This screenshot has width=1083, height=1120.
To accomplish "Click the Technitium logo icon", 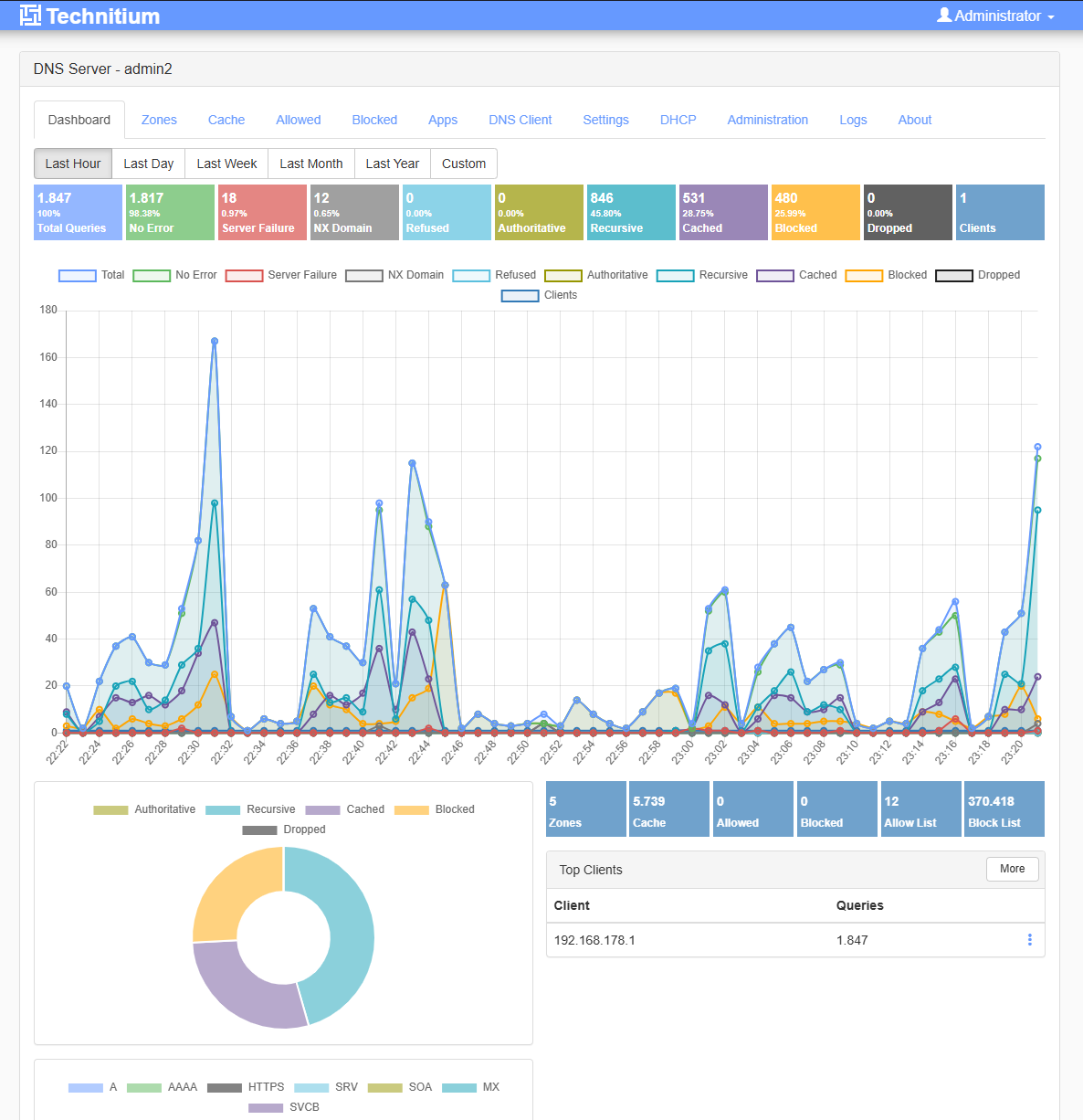I will coord(30,16).
